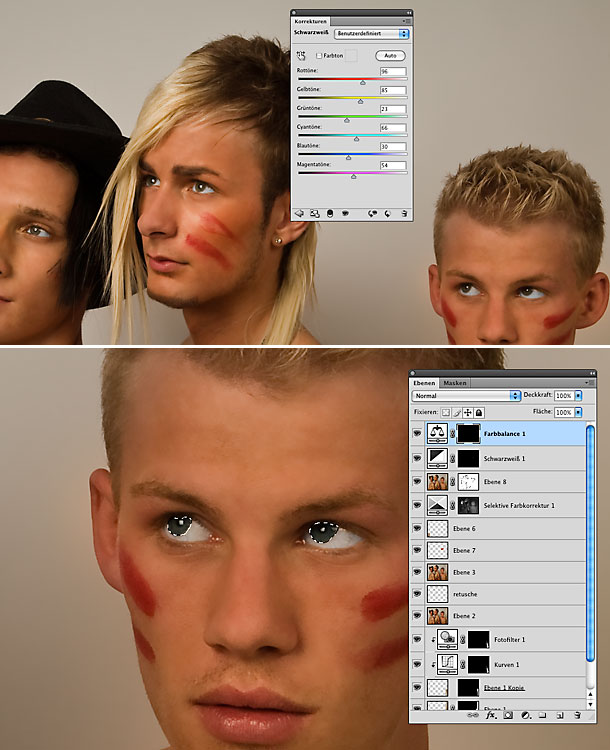Click the Magentatöne slider handle
The image size is (610, 750).
[354, 176]
